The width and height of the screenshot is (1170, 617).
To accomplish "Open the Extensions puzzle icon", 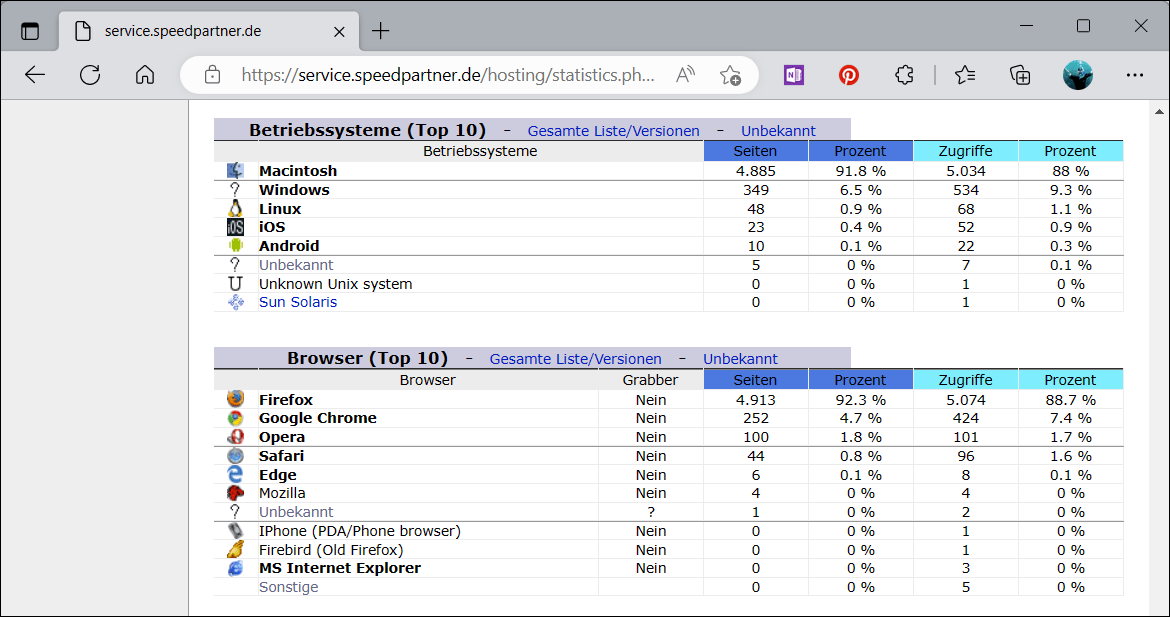I will (x=904, y=75).
